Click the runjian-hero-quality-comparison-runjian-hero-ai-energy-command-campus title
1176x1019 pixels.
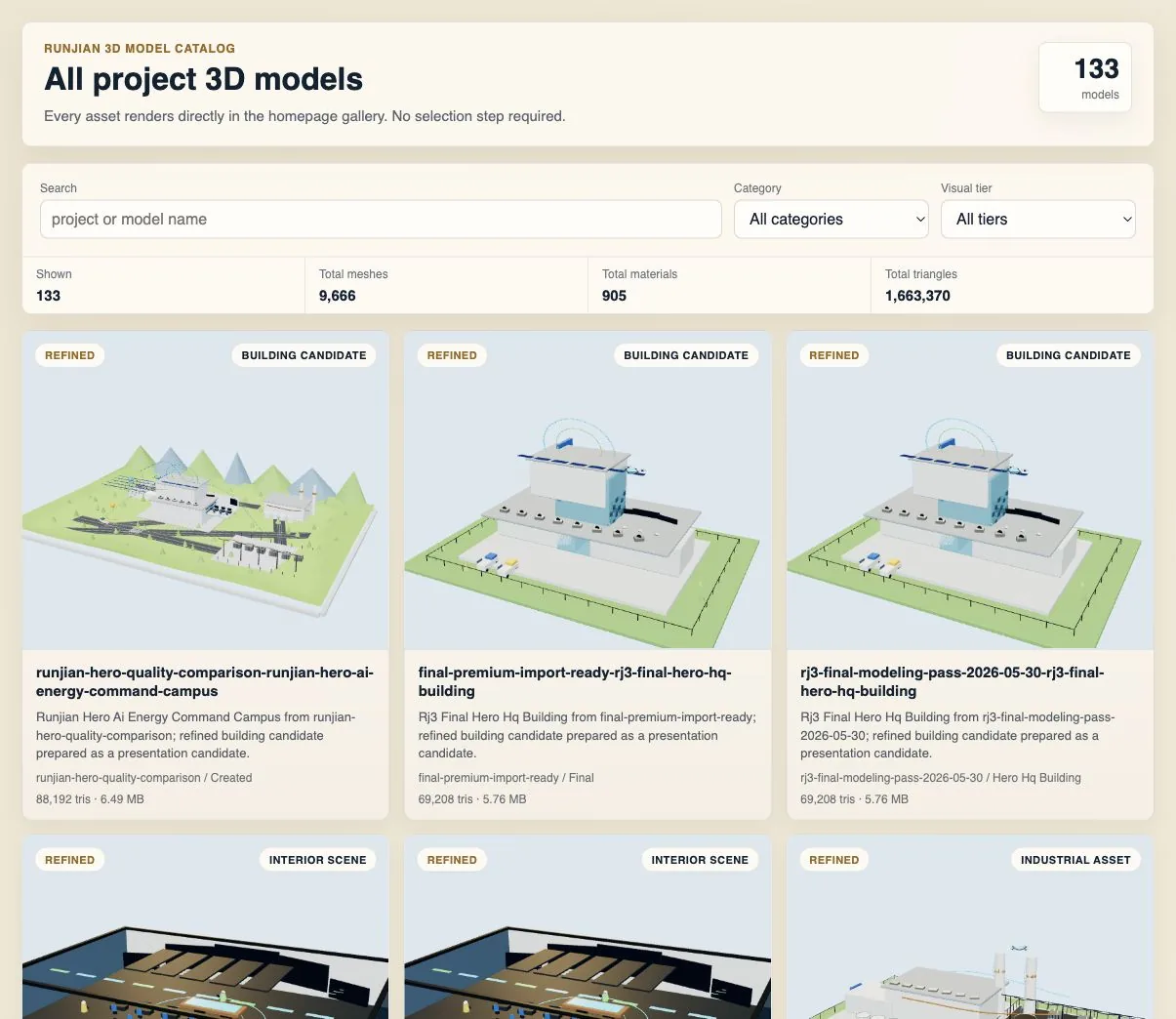[205, 681]
